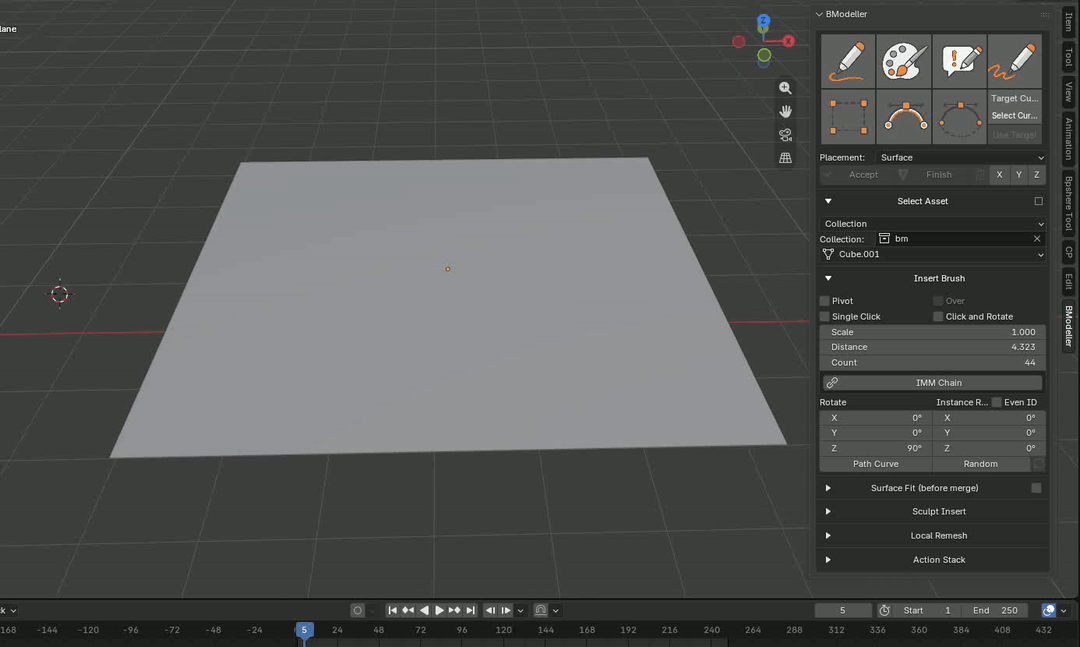Jump to next keyframe
The height and width of the screenshot is (647, 1080).
click(455, 610)
